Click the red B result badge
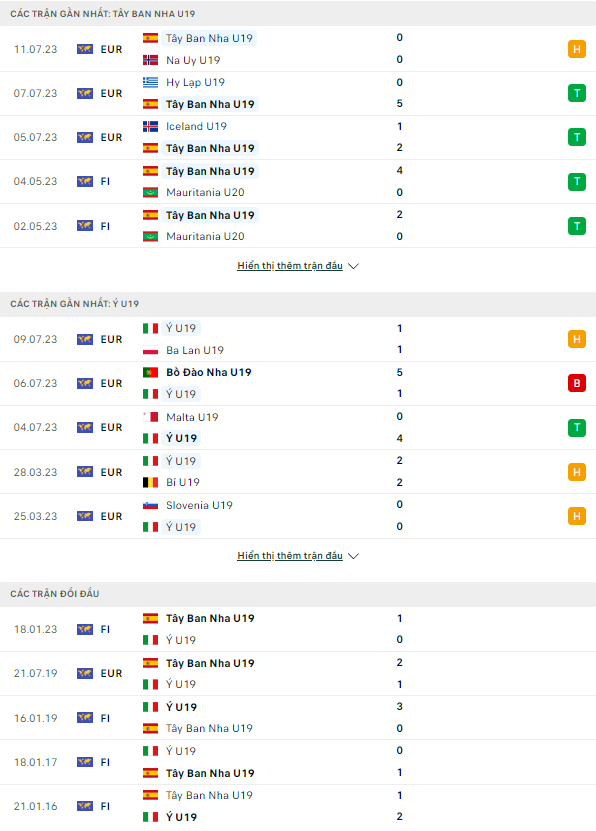 (576, 383)
